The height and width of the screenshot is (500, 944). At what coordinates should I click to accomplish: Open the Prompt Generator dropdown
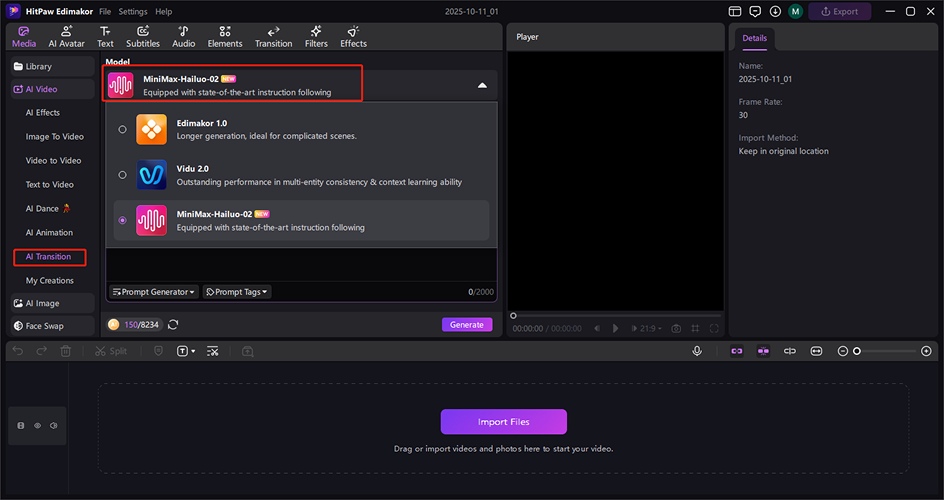tap(154, 292)
